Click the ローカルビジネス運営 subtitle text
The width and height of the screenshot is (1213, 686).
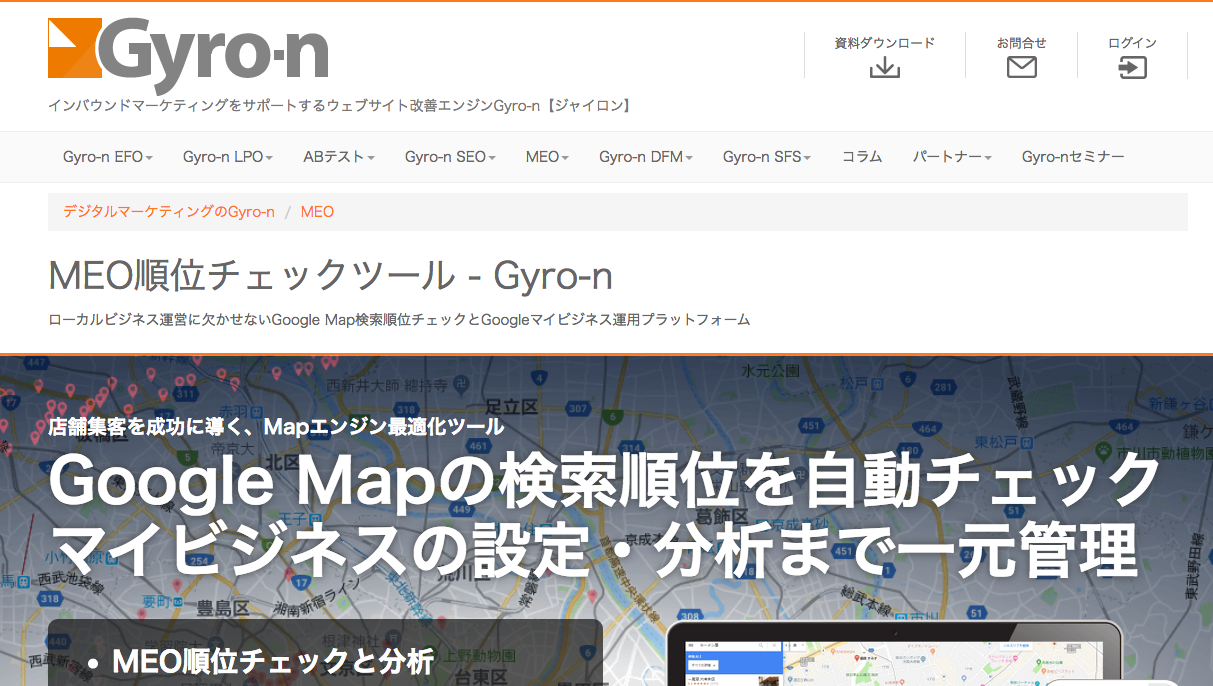[399, 320]
